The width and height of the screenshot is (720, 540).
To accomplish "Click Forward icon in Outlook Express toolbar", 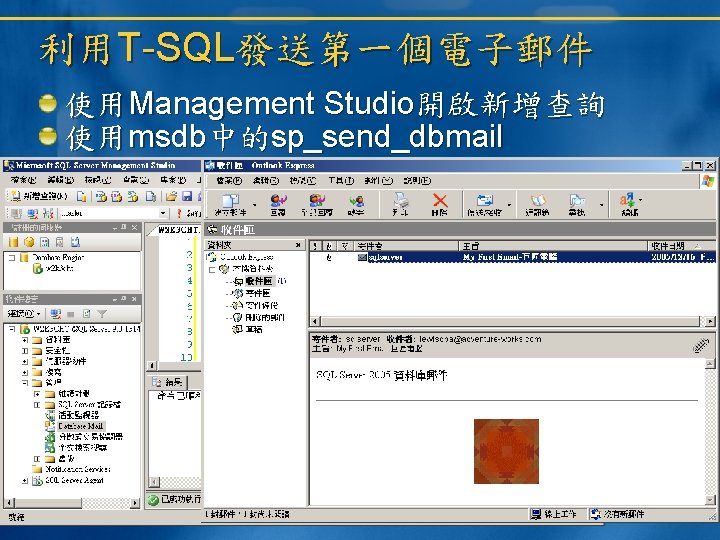I will (x=356, y=204).
